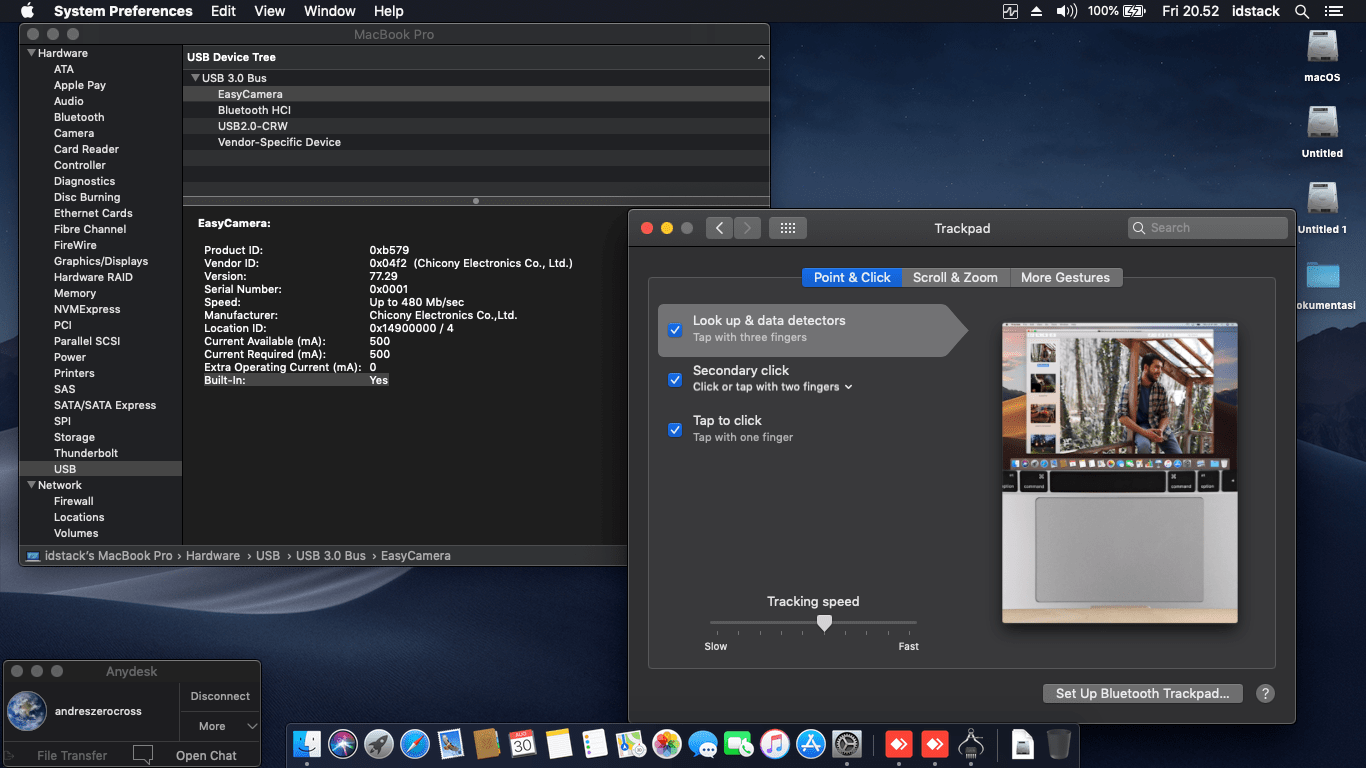Show all preferences grid button
The height and width of the screenshot is (768, 1366).
click(x=787, y=228)
